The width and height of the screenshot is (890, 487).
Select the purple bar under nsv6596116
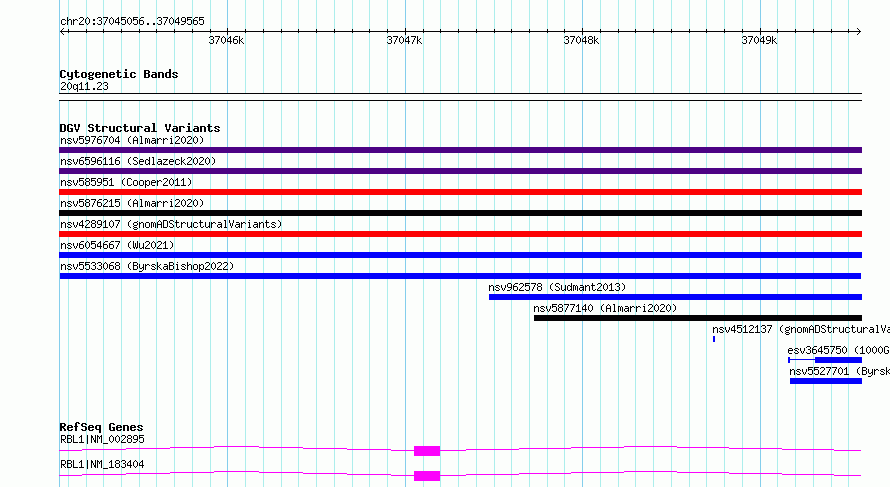click(x=460, y=171)
